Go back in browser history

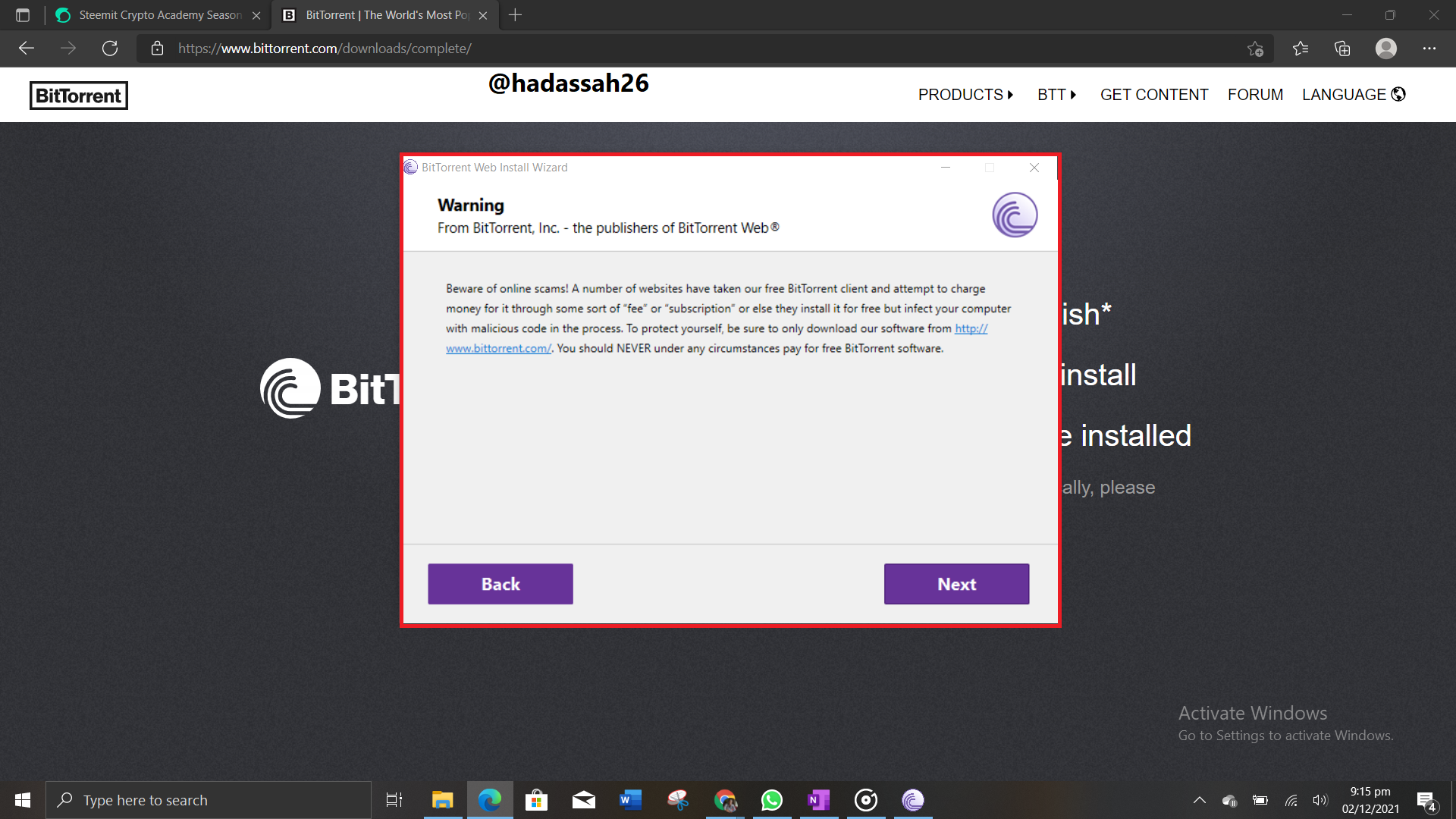tap(27, 49)
